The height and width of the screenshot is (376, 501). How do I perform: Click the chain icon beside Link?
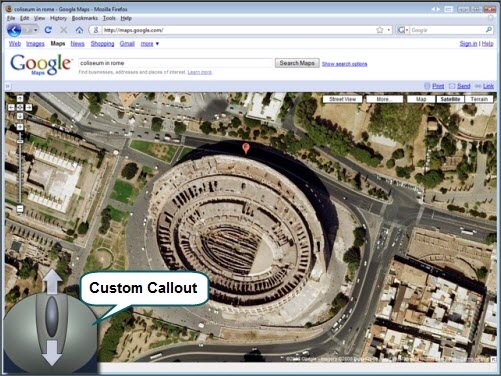[x=478, y=86]
